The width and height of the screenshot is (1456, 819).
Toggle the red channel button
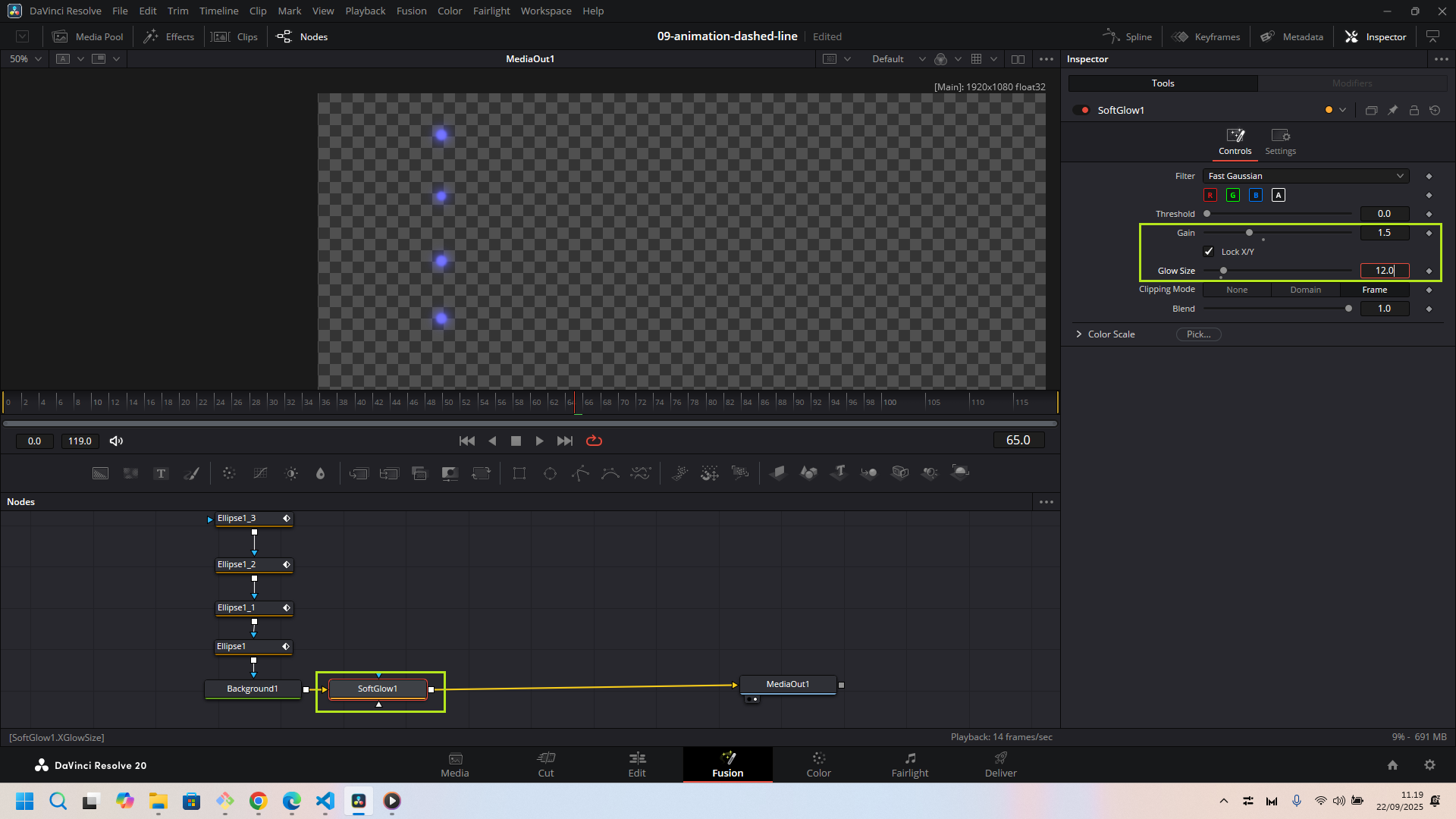pos(1210,196)
